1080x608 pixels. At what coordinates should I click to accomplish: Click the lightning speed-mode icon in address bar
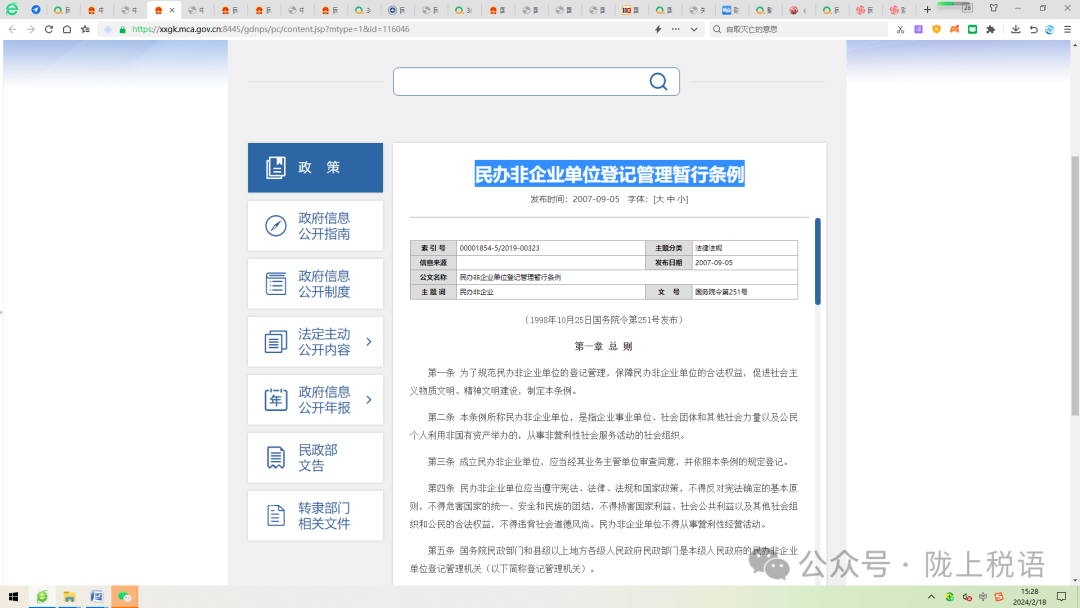click(x=658, y=29)
